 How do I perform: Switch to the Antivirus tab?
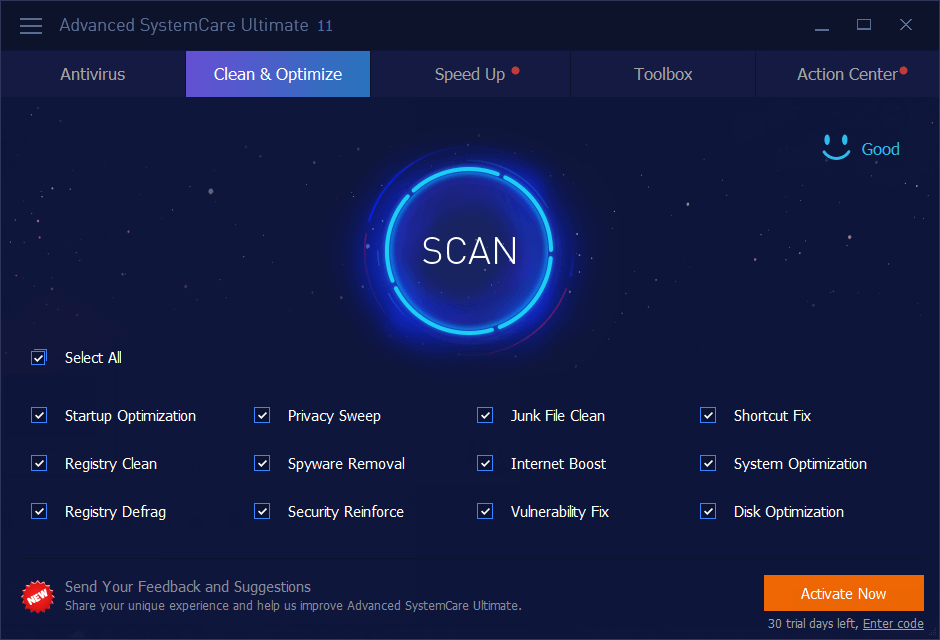pyautogui.click(x=93, y=74)
